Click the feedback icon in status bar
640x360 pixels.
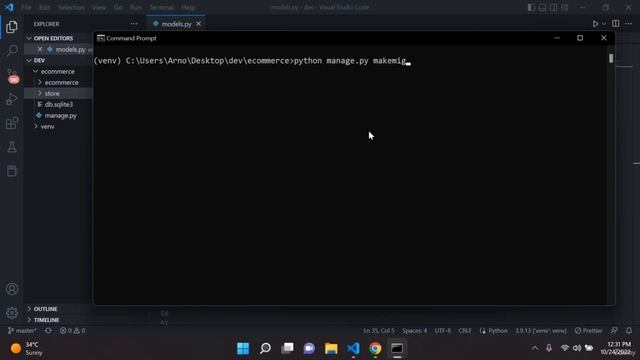click(614, 331)
